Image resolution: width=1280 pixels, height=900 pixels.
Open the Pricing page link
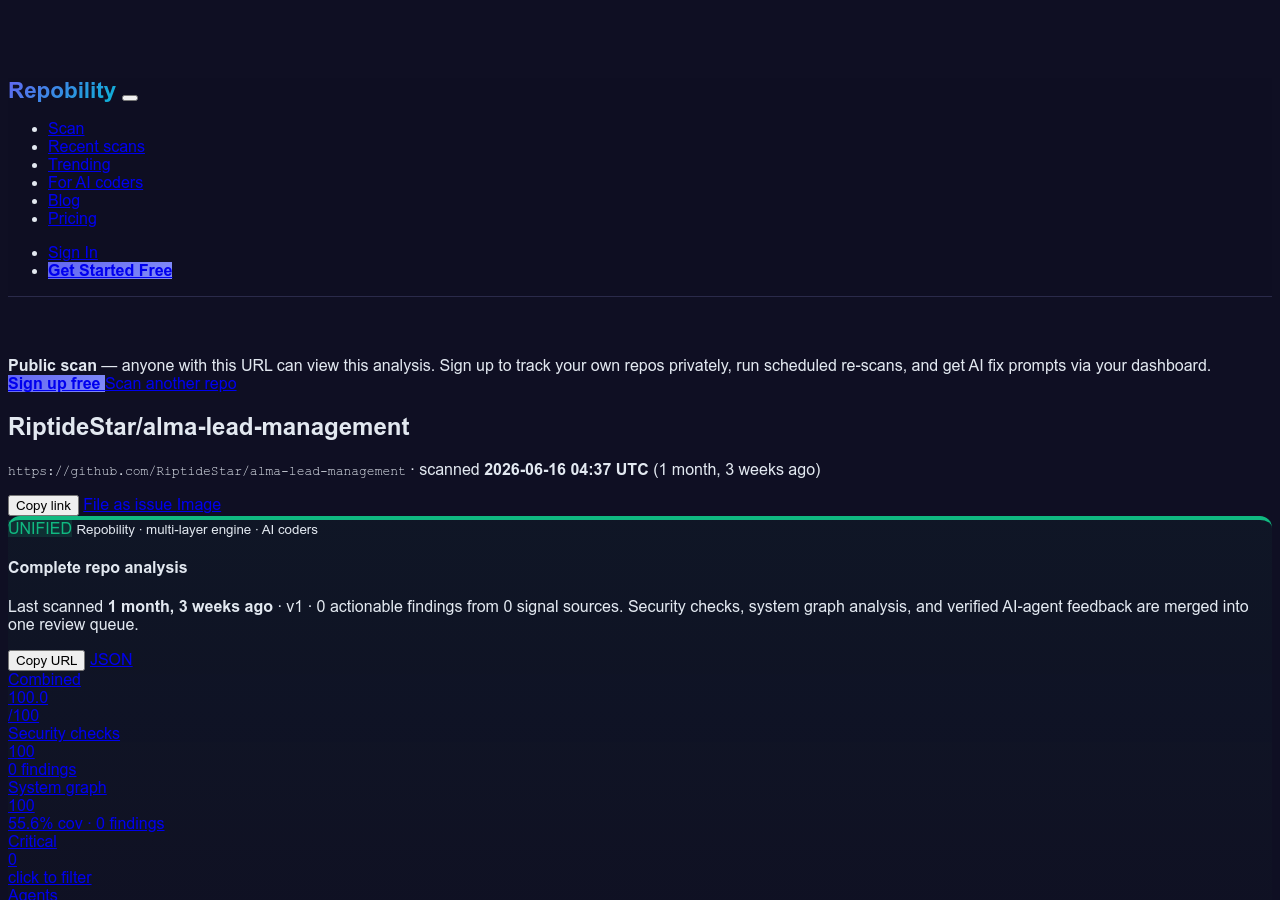72,218
